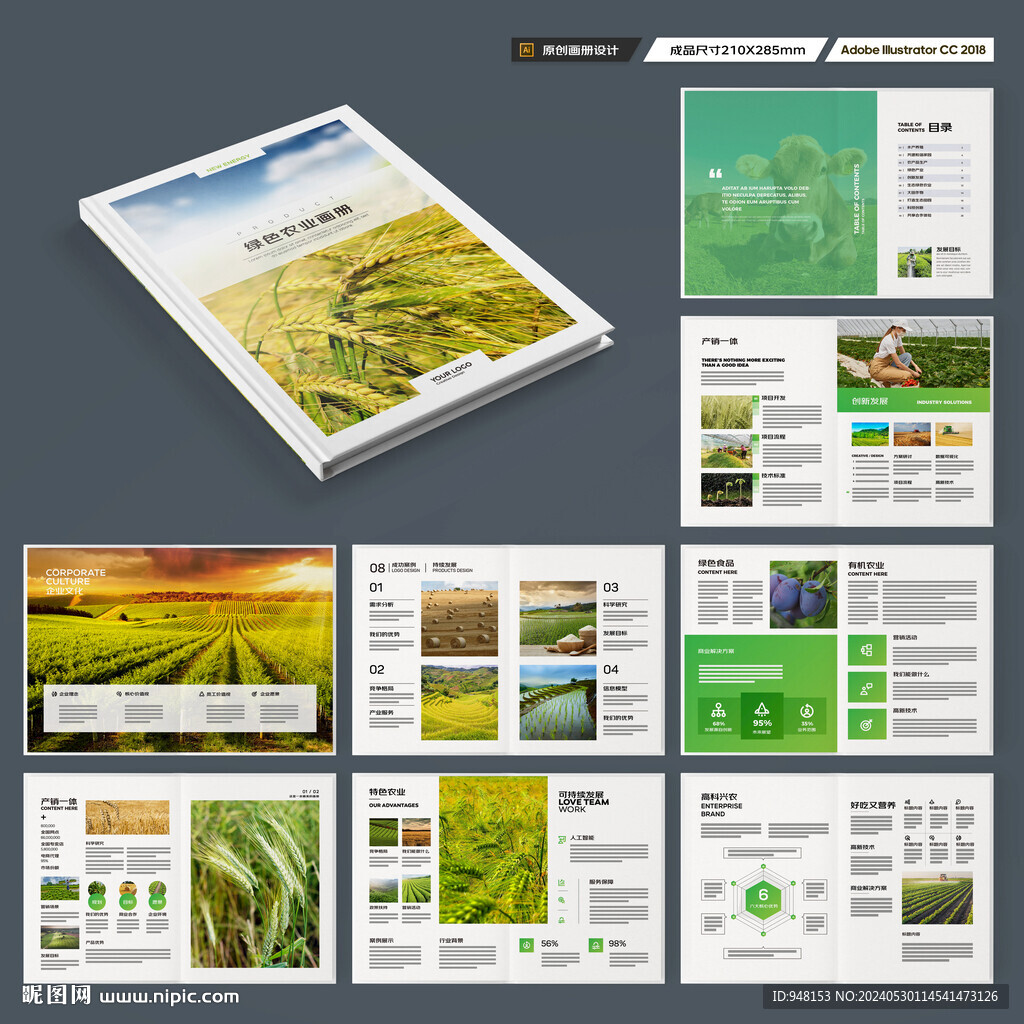Viewport: 1024px width, 1024px height.
Task: Click the seedling photo next to 技术标准
Action: (726, 490)
